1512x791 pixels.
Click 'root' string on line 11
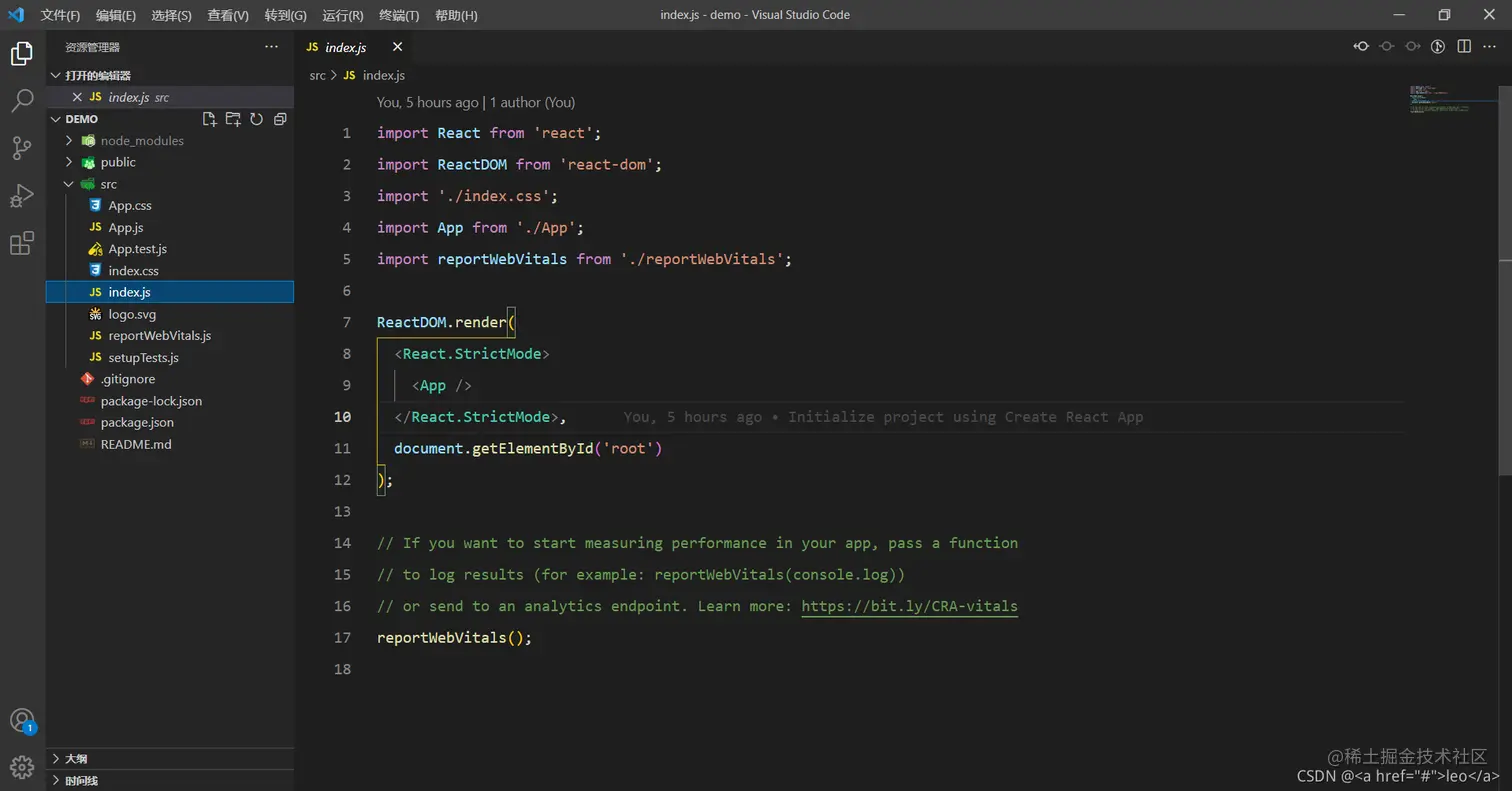point(628,448)
